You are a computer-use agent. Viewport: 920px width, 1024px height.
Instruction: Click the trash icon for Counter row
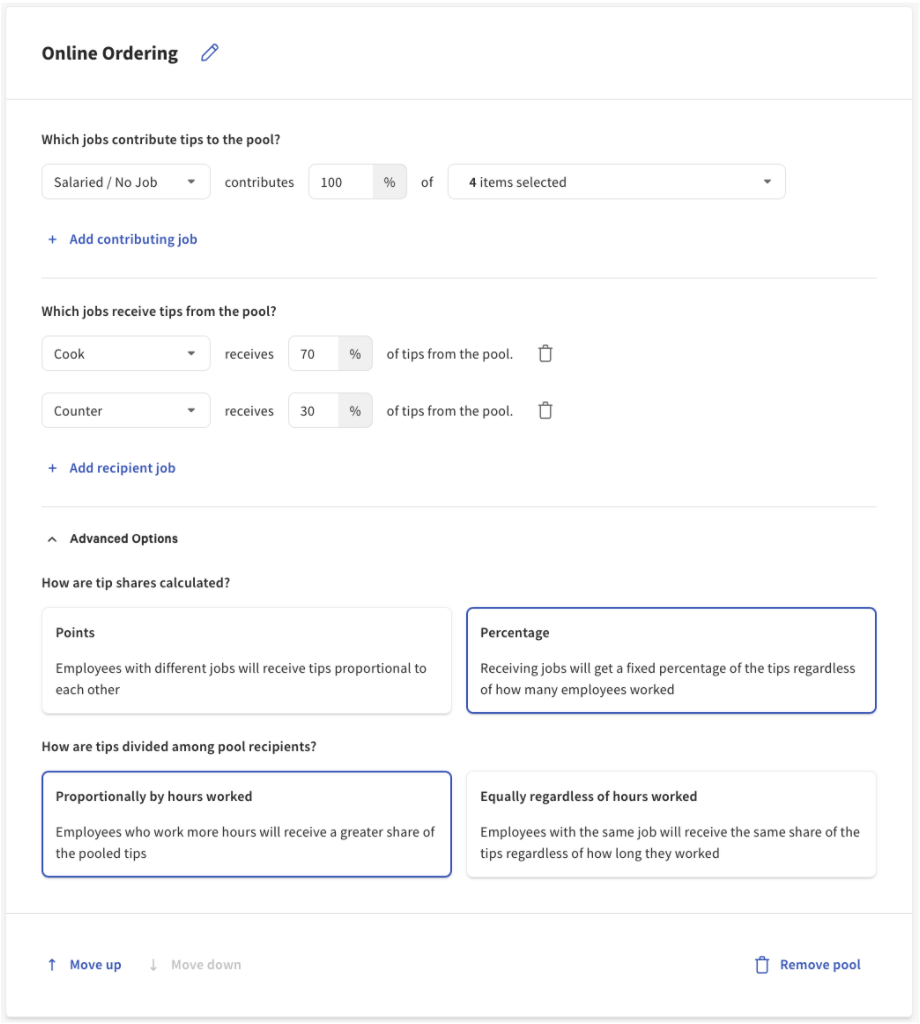(x=545, y=411)
